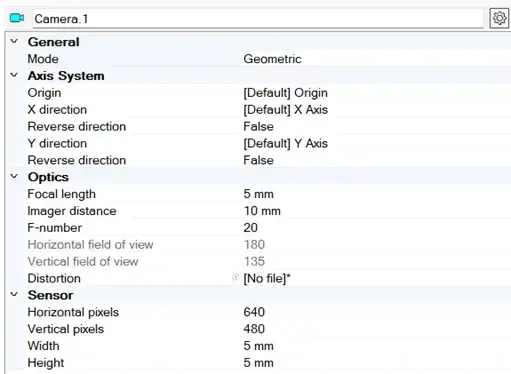Collapse the Axis System section
The image size is (511, 374).
click(14, 75)
